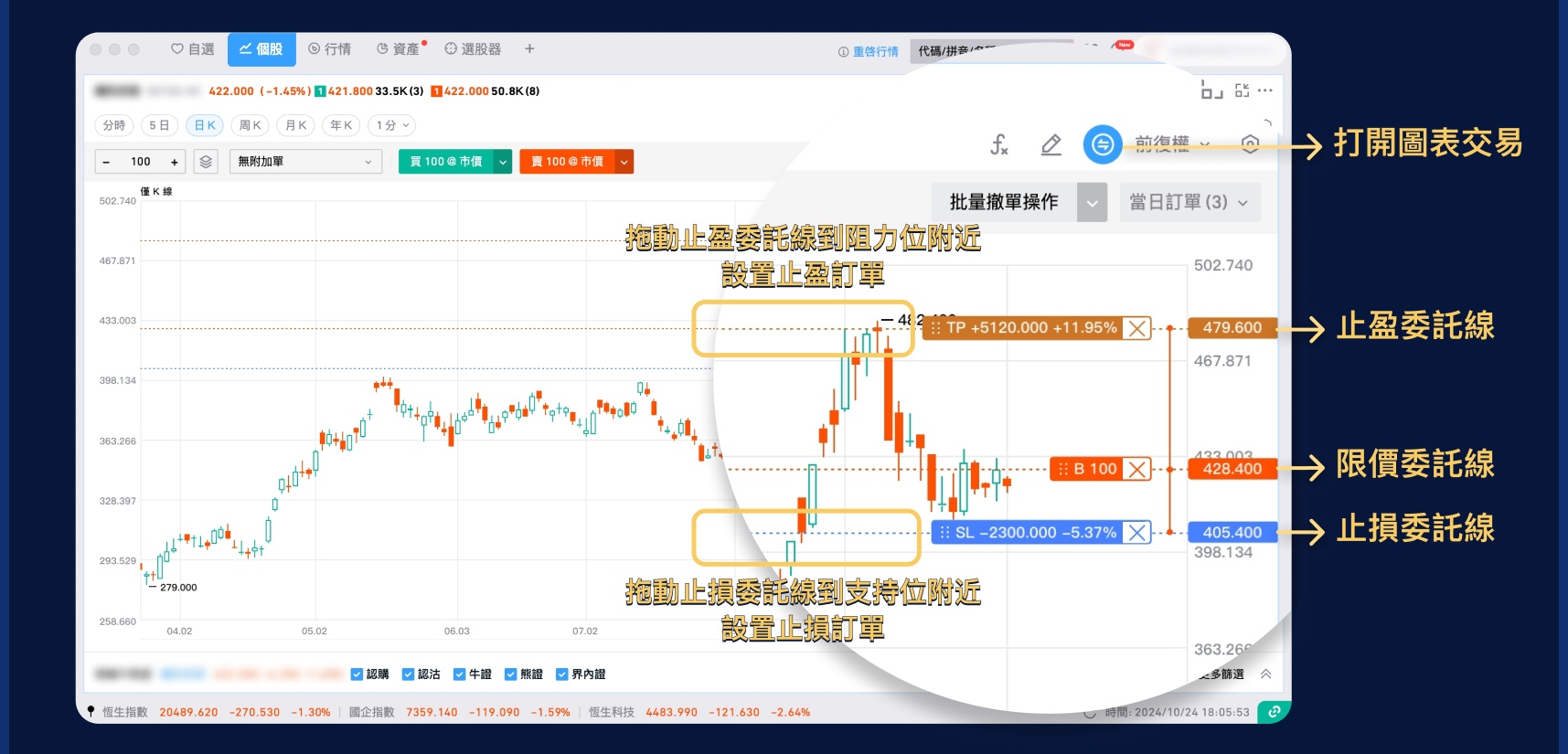Click the orange 賣 100 @ 市價 button

pos(568,162)
